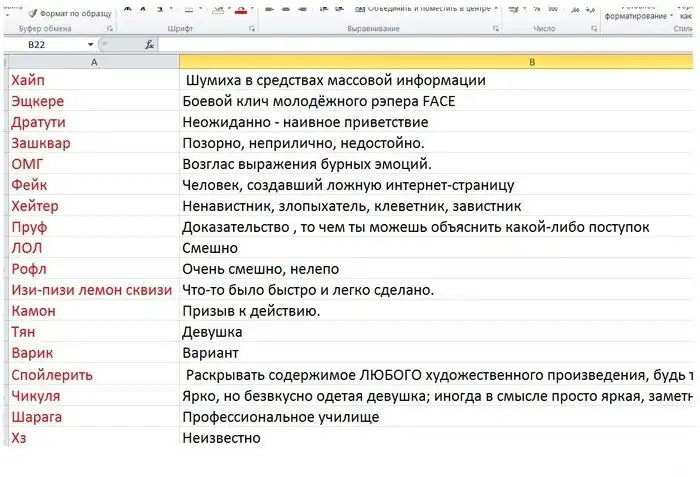Screen dimensions: 700x477
Task: Click the borders icon in Шрифт group
Action: [188, 10]
